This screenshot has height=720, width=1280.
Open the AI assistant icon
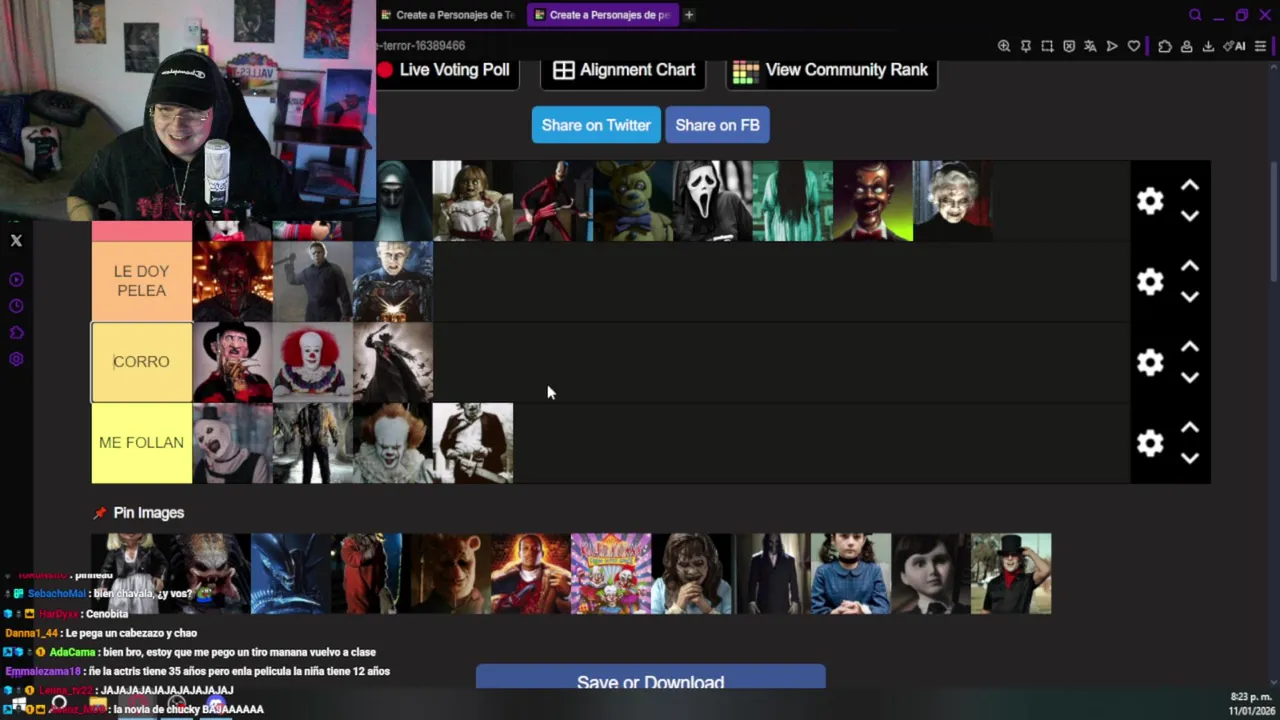(x=1233, y=46)
